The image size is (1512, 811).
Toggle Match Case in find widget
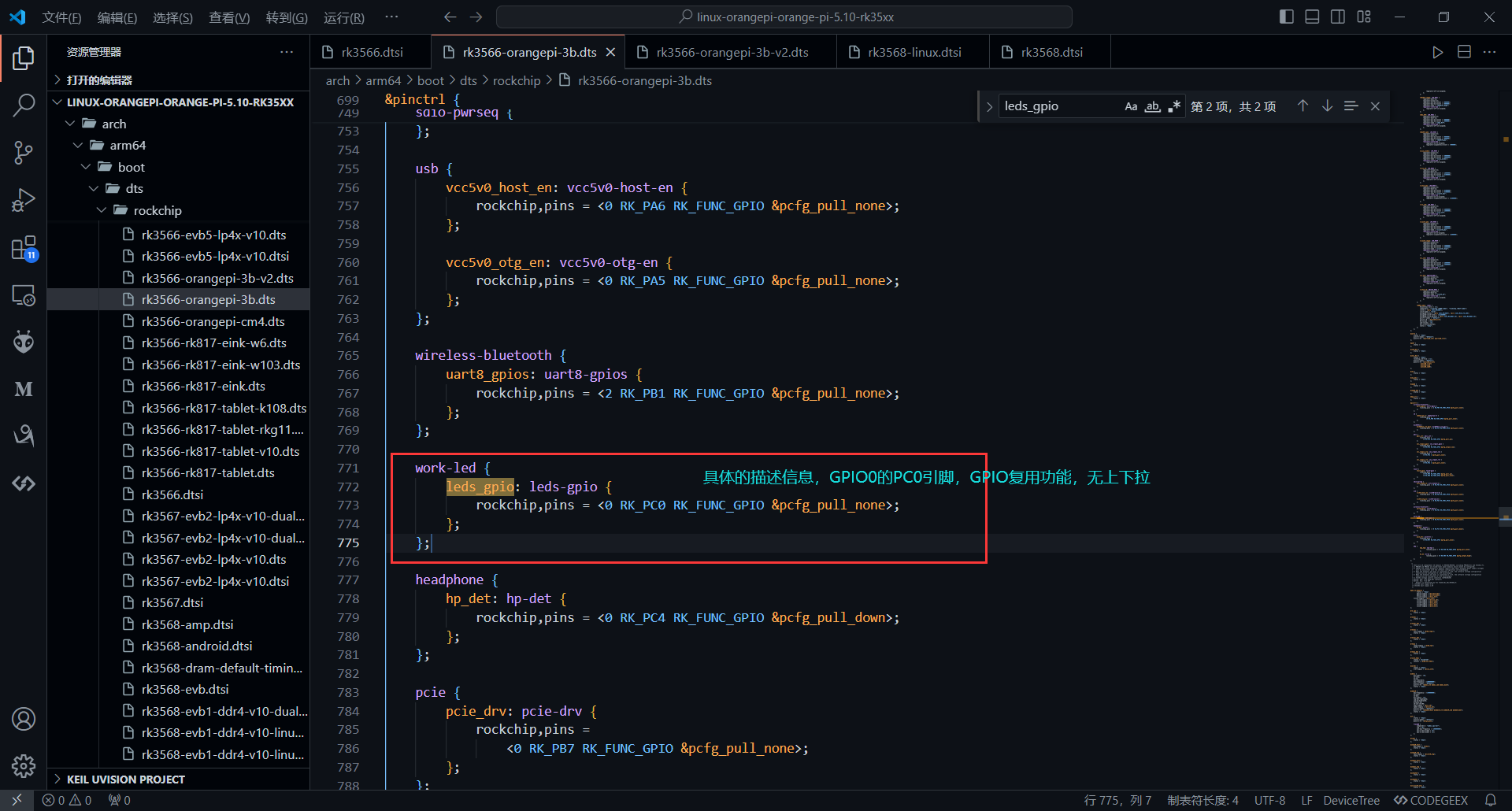pos(1131,106)
